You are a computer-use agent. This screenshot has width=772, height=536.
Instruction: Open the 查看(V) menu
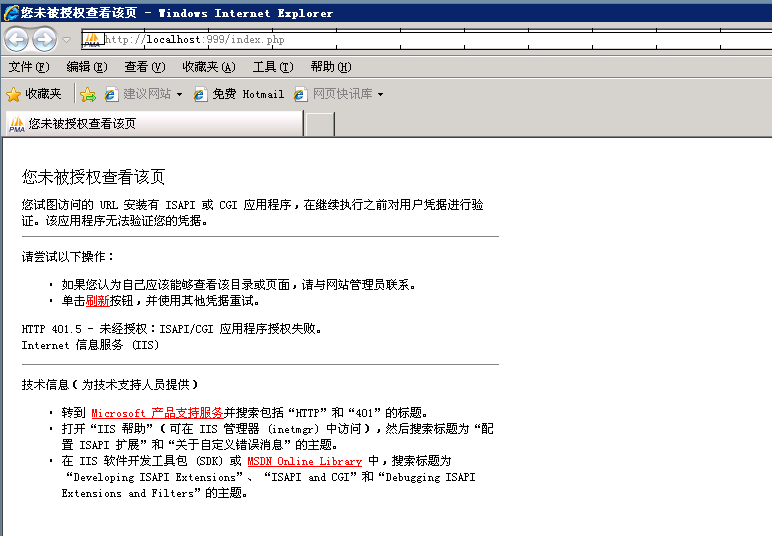click(145, 66)
